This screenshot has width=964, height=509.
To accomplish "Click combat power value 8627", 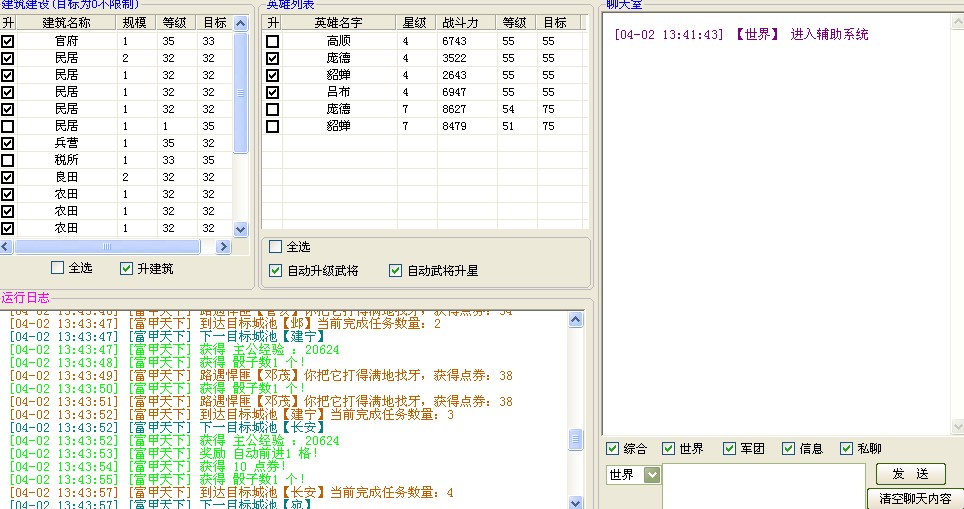I will point(454,109).
